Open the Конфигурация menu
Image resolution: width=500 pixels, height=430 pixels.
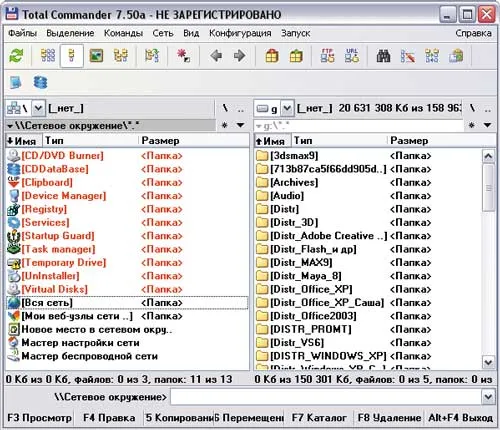tap(240, 33)
